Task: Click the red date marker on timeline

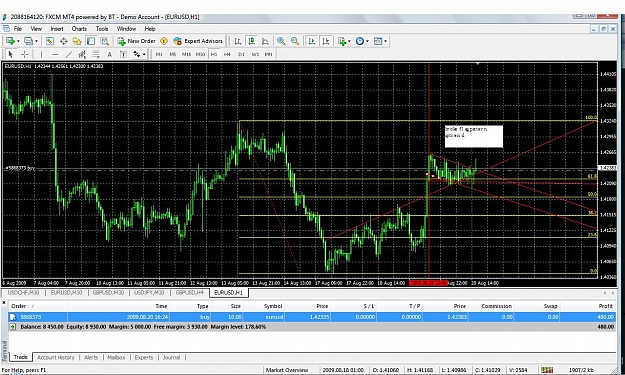Action: click(x=429, y=283)
